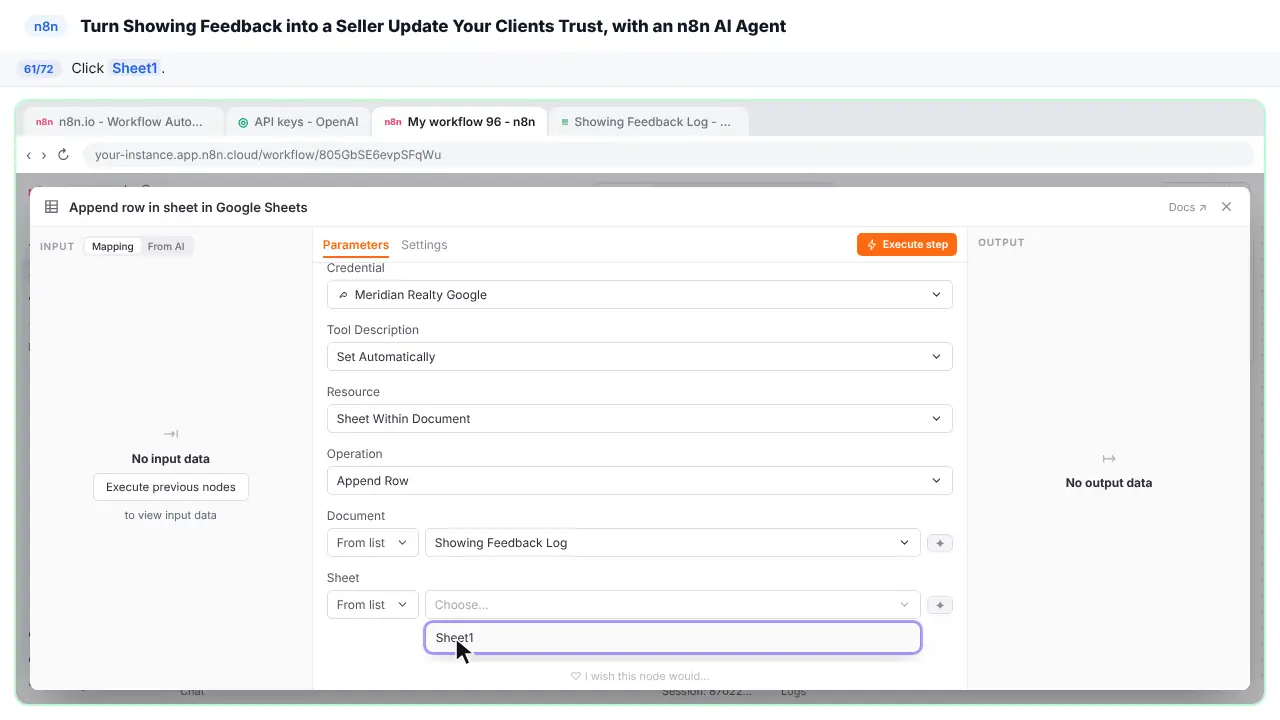Expand the Credential dropdown Meridian Realty Google
The width and height of the screenshot is (1280, 720).
coord(639,295)
